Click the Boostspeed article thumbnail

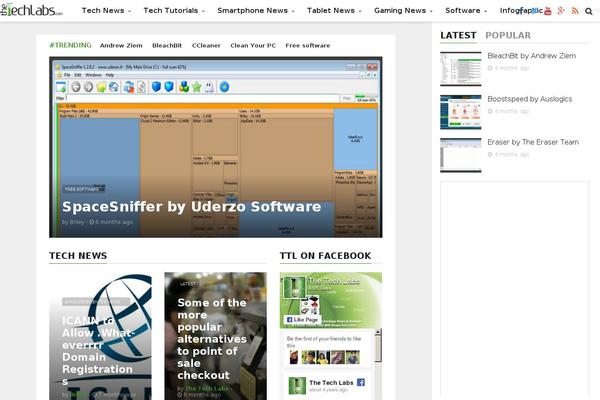tap(460, 112)
